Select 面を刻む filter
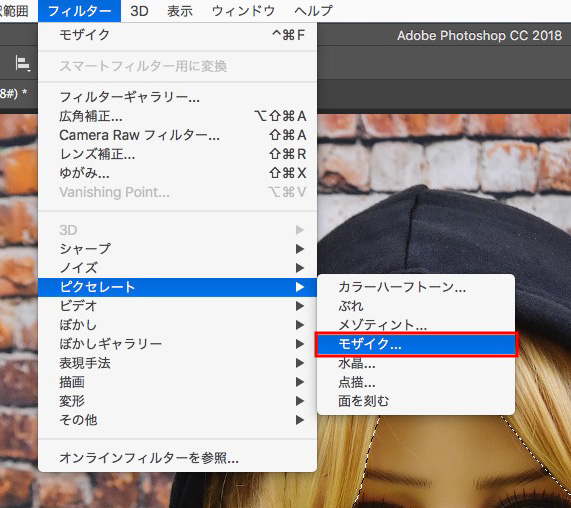Image resolution: width=571 pixels, height=508 pixels. [x=416, y=401]
